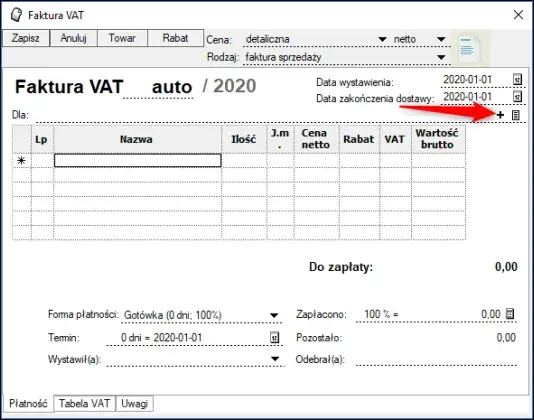Click the Ilość cell in the new row

pyautogui.click(x=244, y=160)
